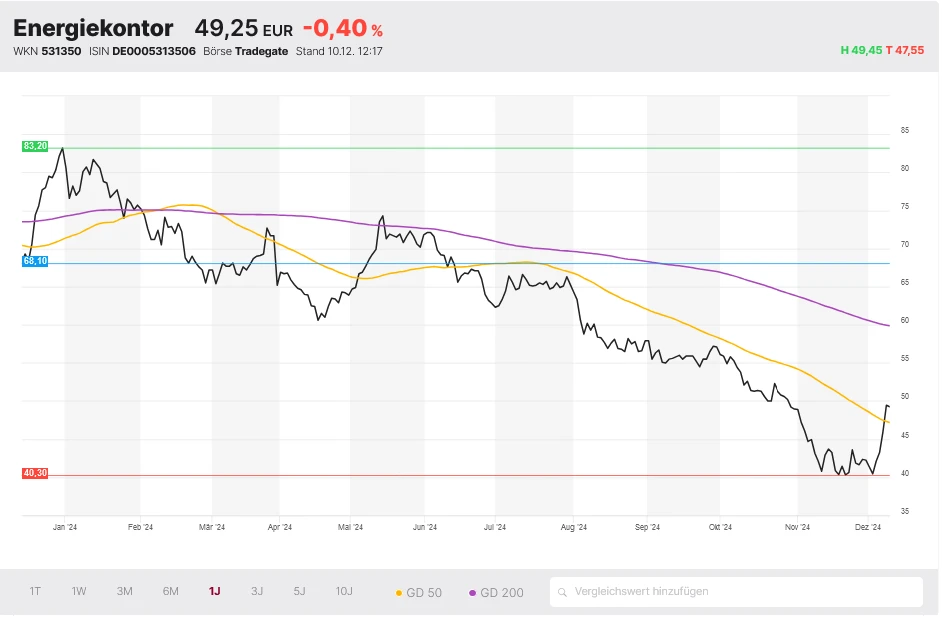Select the active 1J range
This screenshot has width=943, height=623.
coord(214,591)
